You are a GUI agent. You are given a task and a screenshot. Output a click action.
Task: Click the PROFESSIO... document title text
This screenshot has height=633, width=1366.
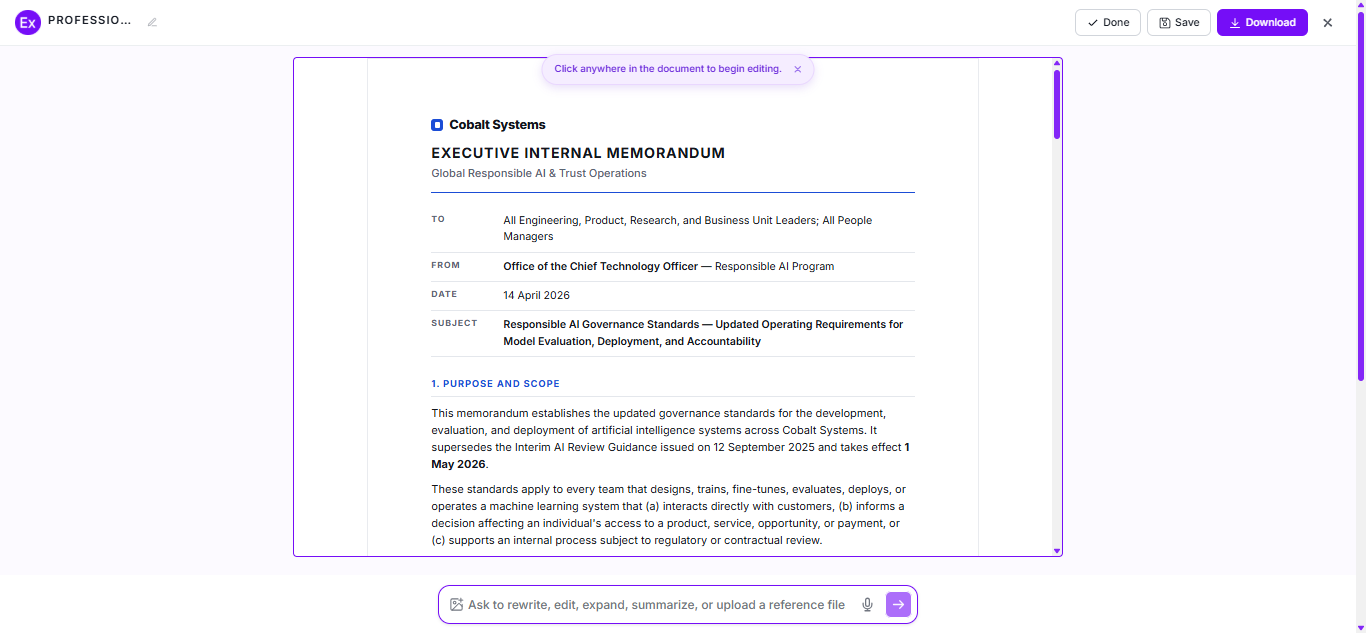(90, 21)
